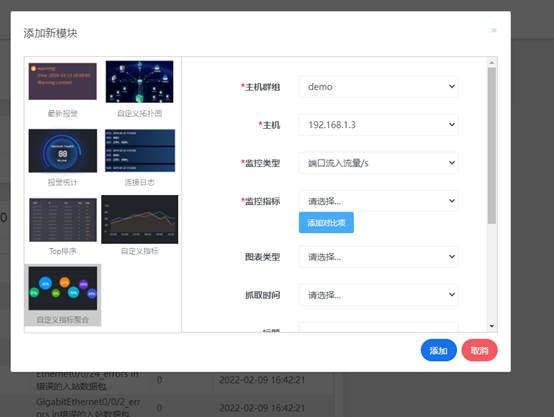Expand the 抓取时间 dropdown
Viewport: 554px width, 417px height.
378,295
